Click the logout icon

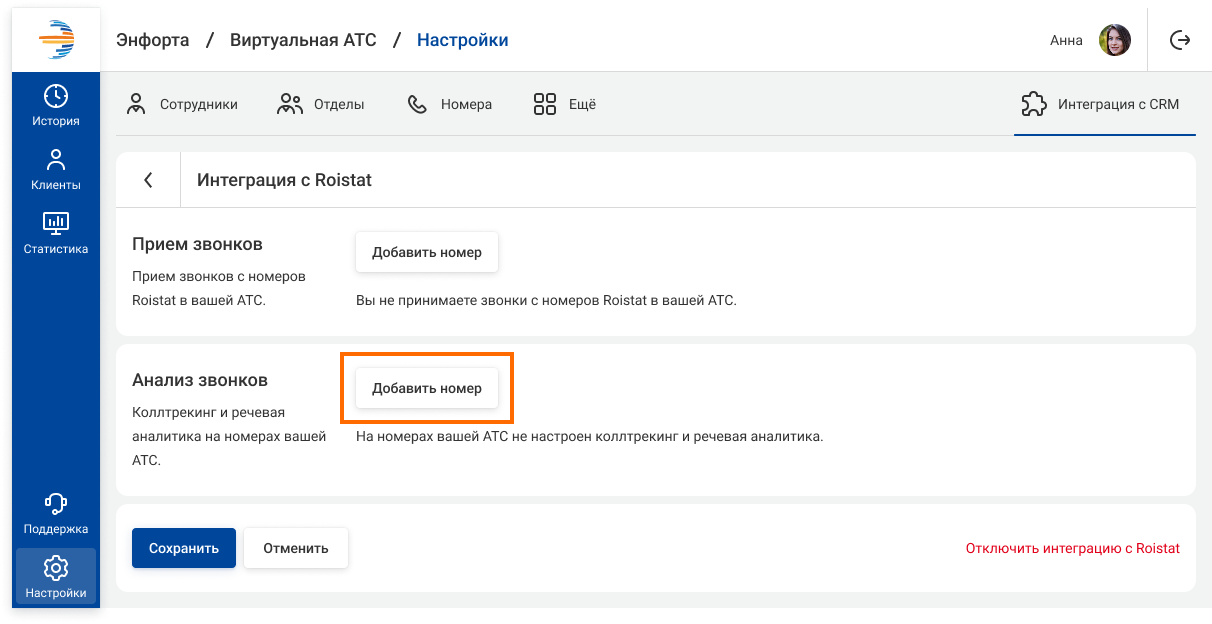coord(1180,40)
